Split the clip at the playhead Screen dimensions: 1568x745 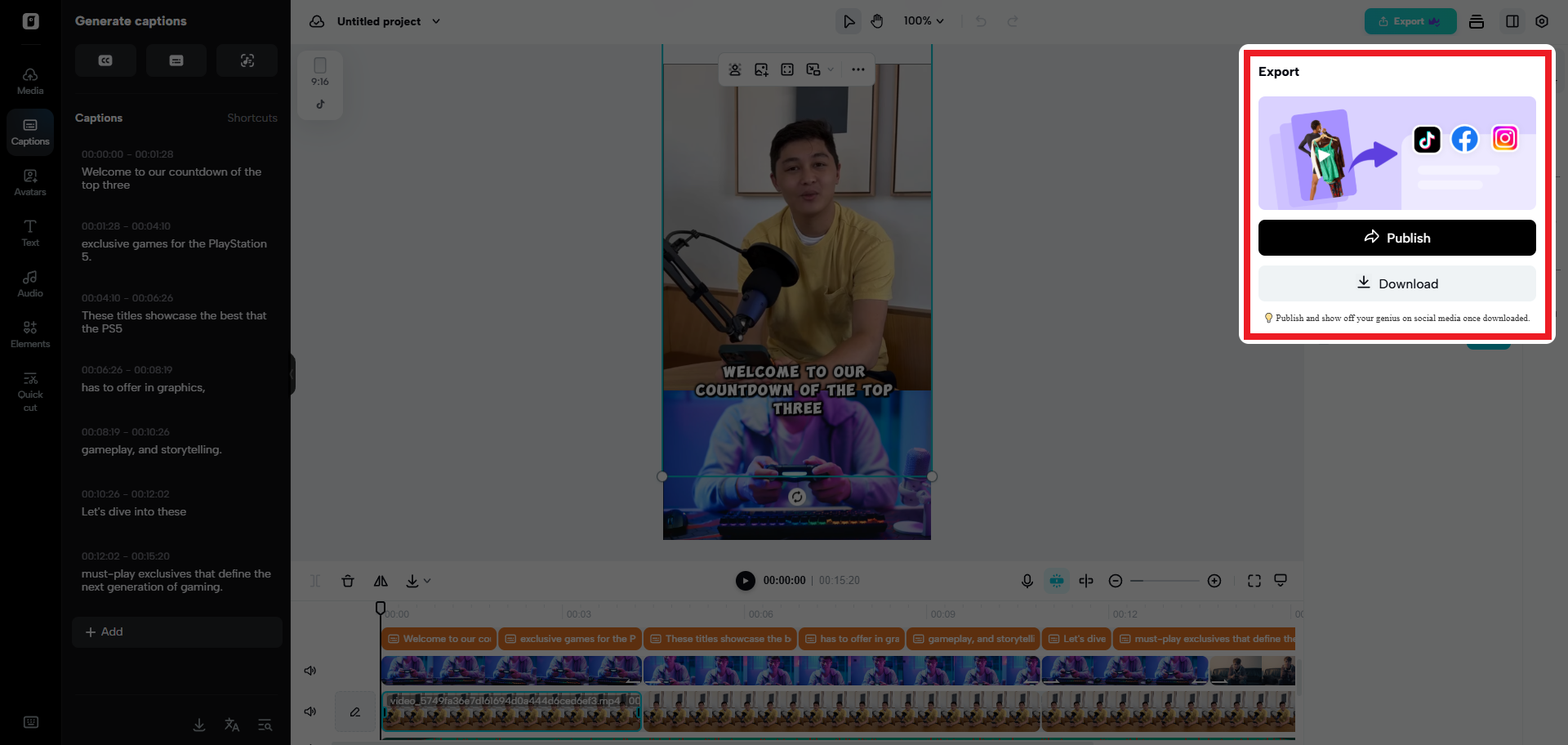tap(1086, 581)
